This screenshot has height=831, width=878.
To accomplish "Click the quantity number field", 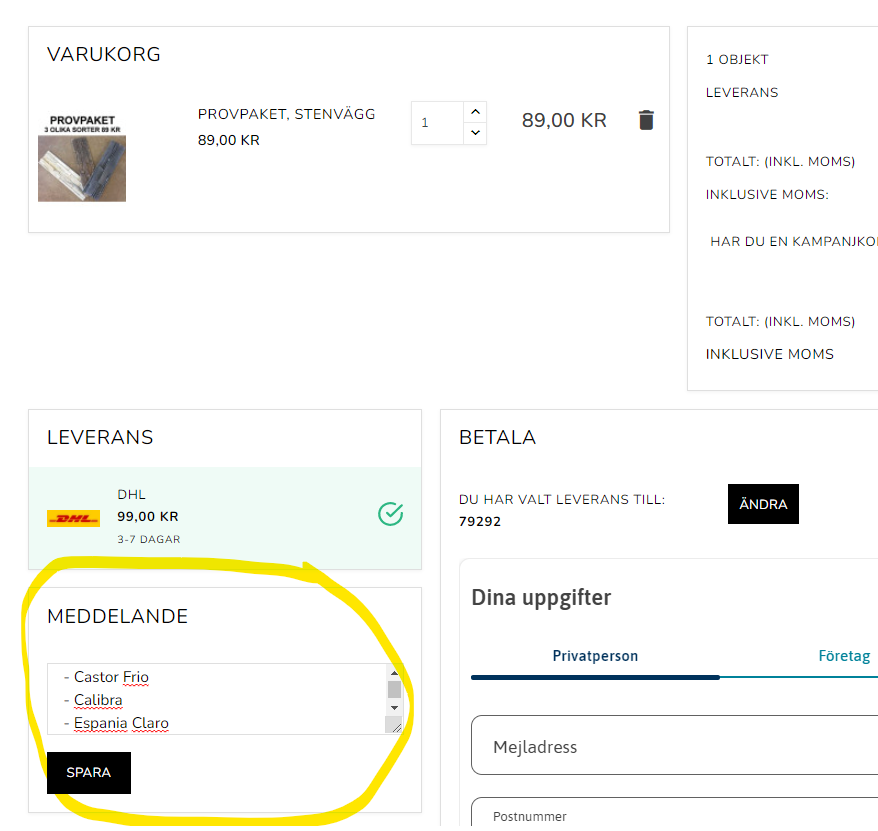I will tap(437, 123).
